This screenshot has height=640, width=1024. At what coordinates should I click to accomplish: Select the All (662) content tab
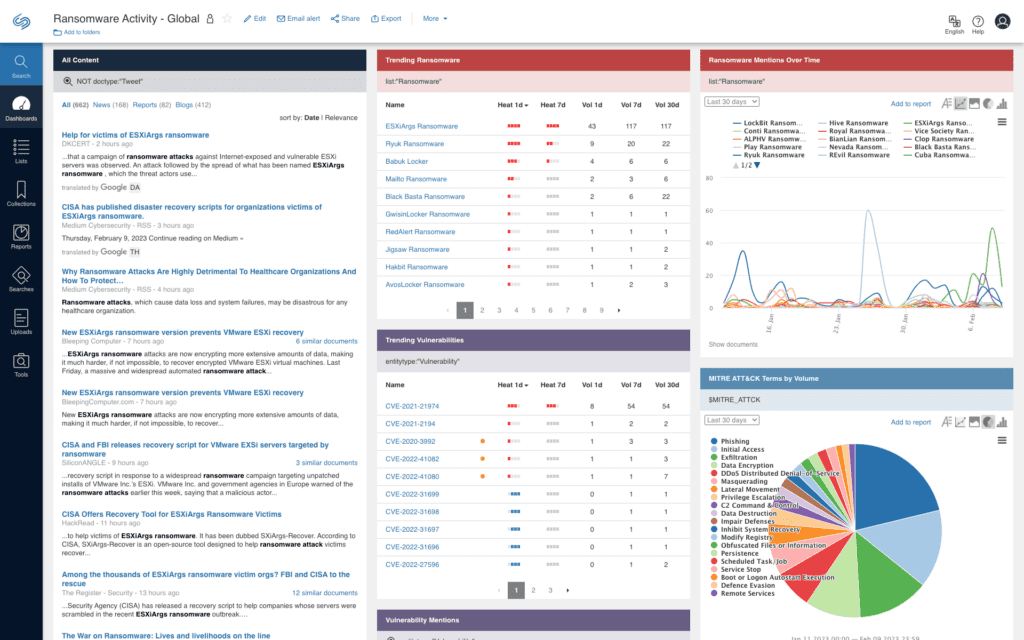point(75,105)
